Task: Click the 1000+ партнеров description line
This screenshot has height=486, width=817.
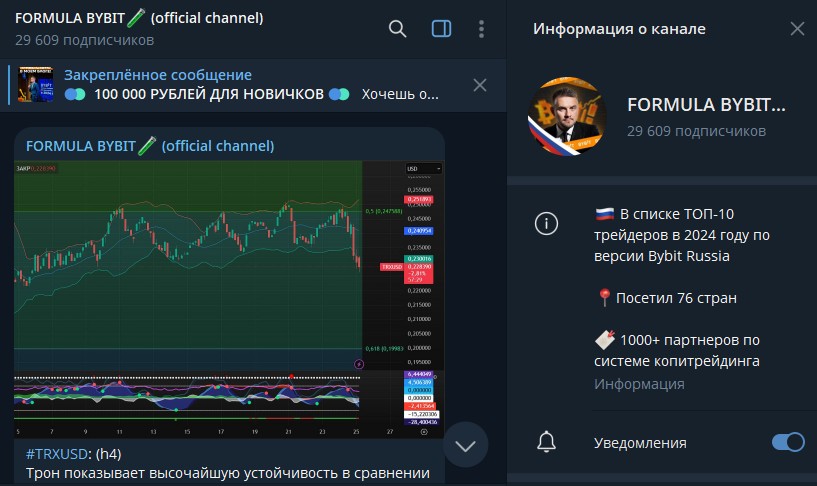Action: tap(677, 350)
